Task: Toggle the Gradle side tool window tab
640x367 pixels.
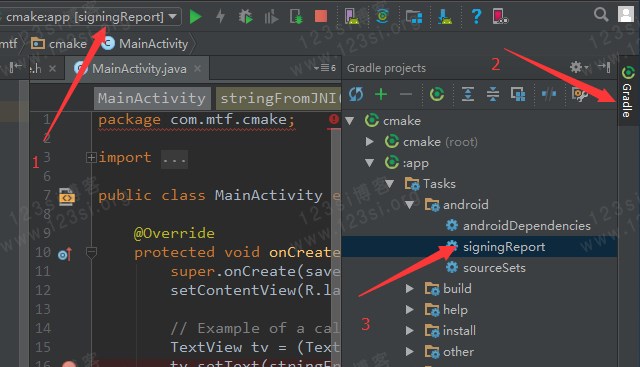Action: [627, 91]
